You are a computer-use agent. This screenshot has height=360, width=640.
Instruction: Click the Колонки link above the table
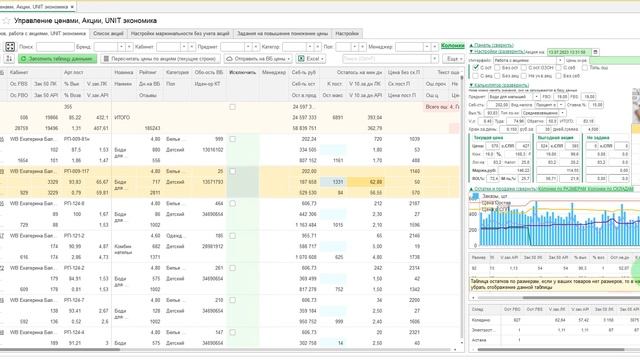453,46
